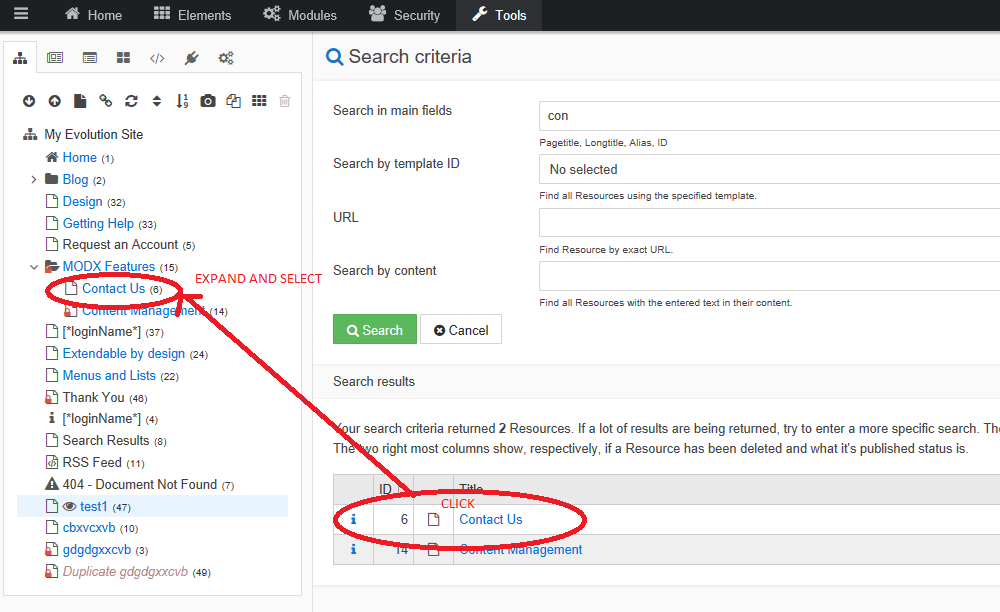Screen dimensions: 1000x612
Task: Create a new resource from the document icon
Action: point(79,100)
